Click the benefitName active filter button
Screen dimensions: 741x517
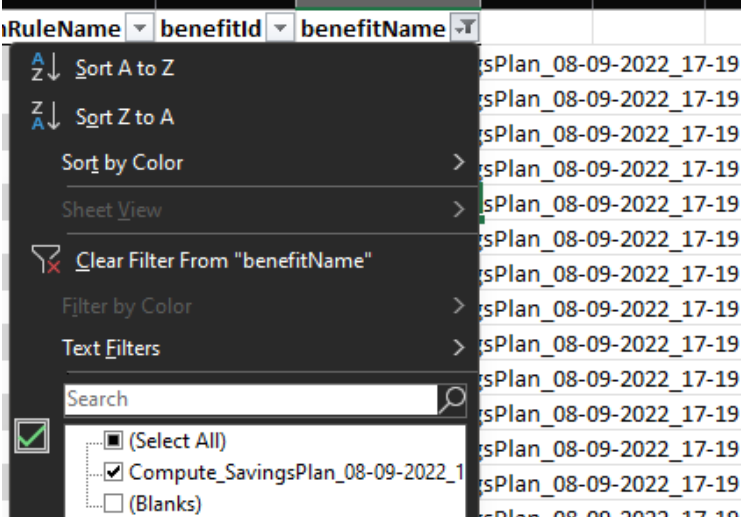tap(463, 30)
